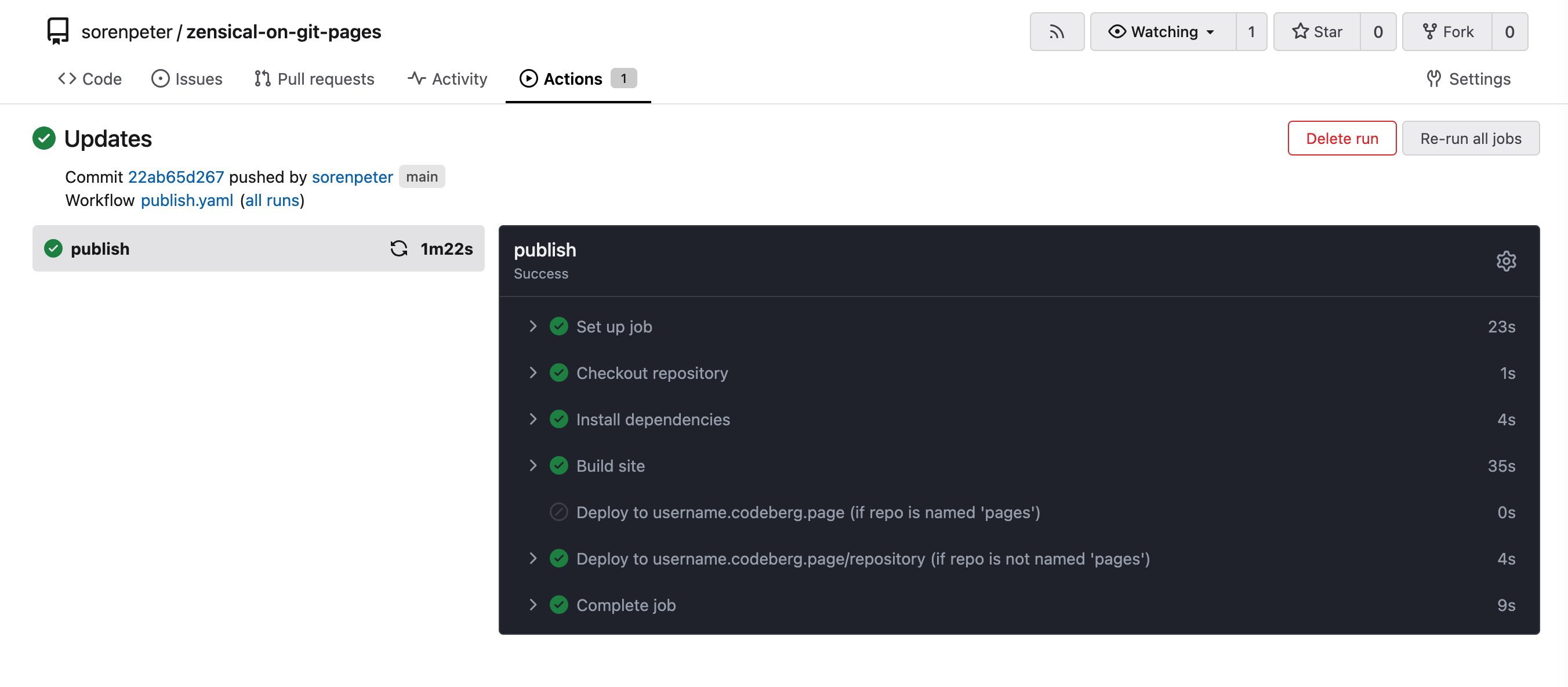Click the main branch label

(422, 176)
